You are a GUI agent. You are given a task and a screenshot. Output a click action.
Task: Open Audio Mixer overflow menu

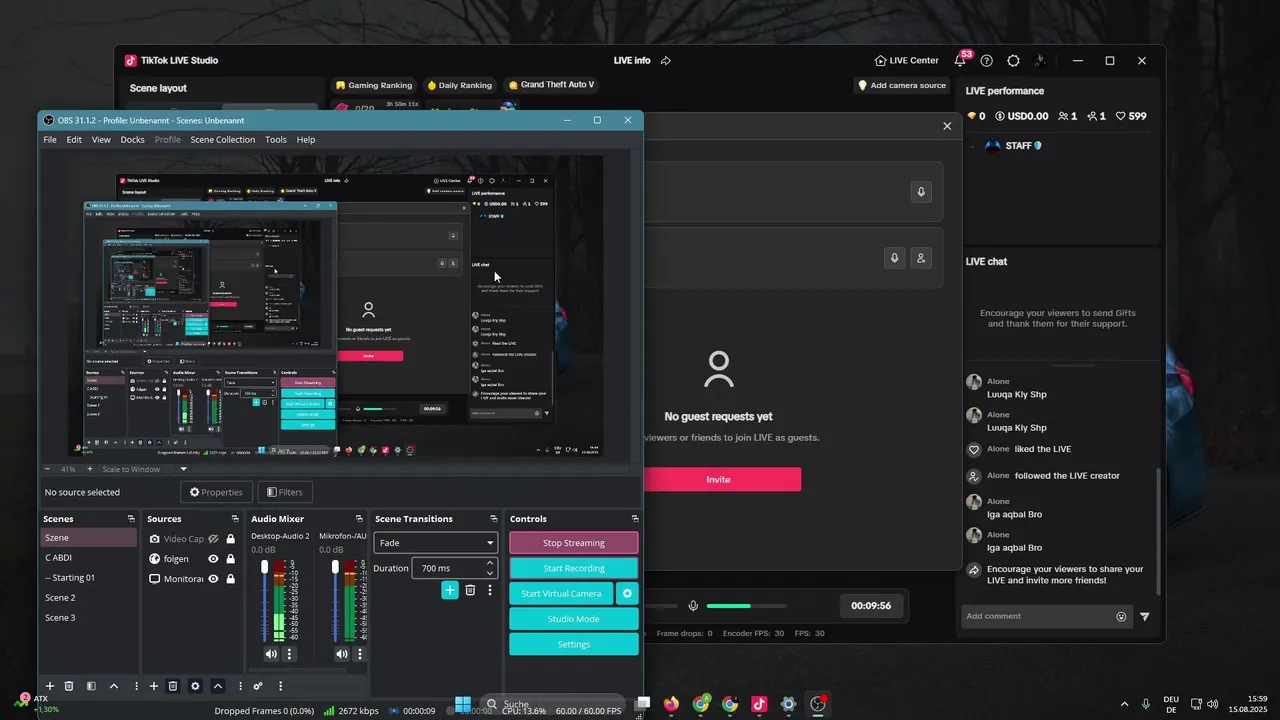280,686
